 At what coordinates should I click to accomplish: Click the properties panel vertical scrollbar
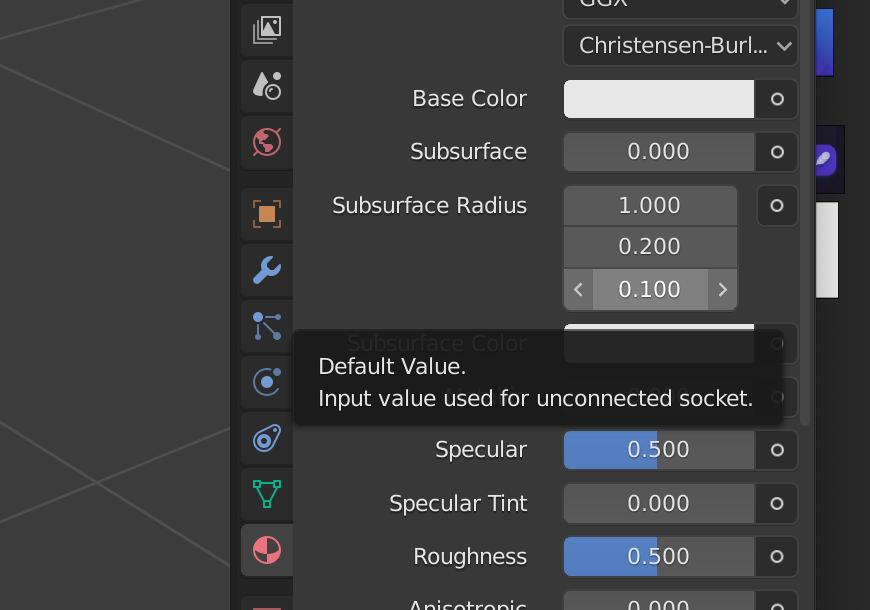[x=805, y=211]
